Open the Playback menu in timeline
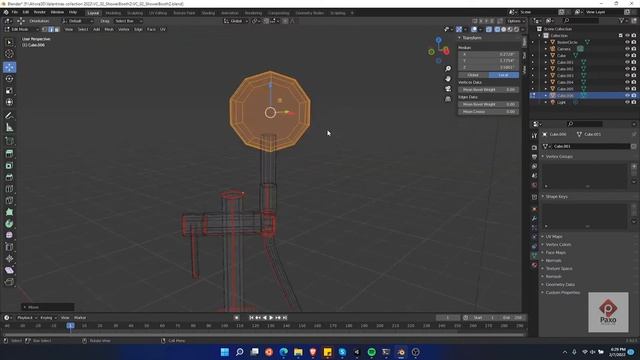Image resolution: width=640 pixels, height=360 pixels. [x=27, y=318]
